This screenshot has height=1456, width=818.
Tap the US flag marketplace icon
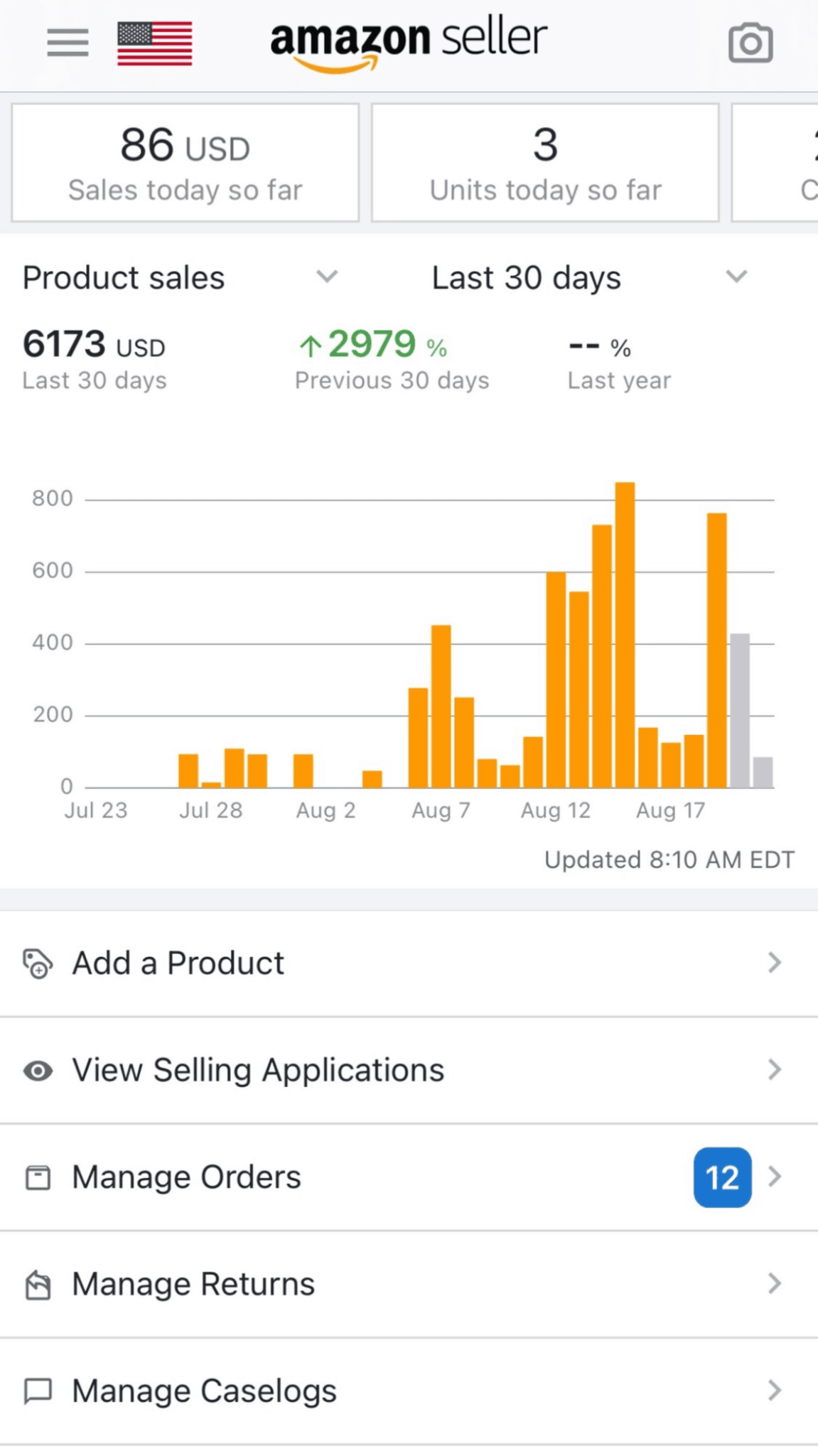click(x=155, y=43)
